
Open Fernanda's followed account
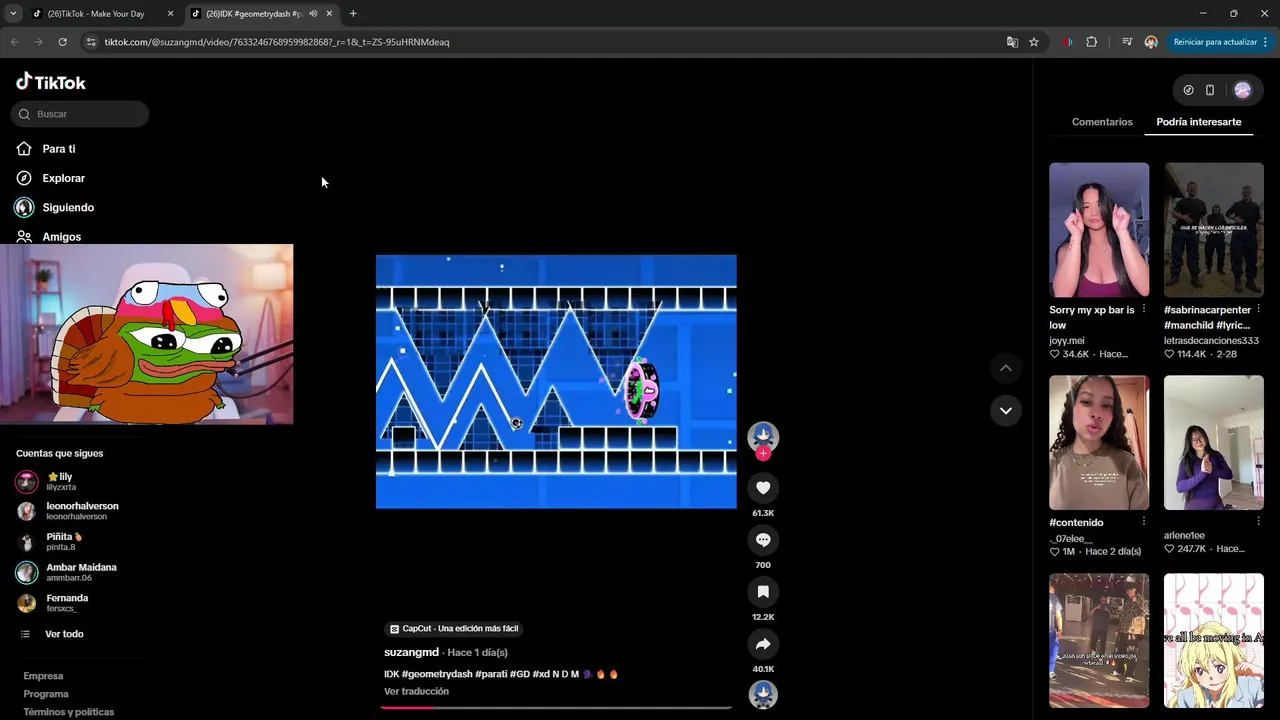[x=52, y=603]
